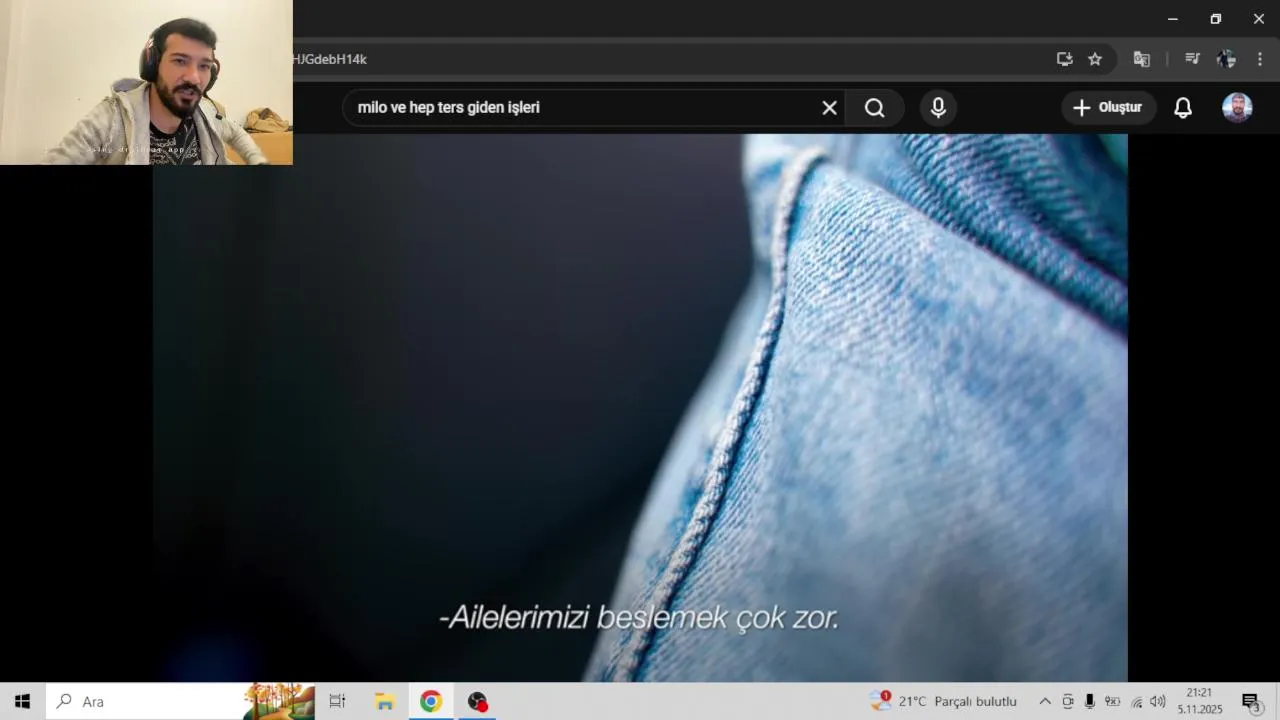Open the translate extension icon
This screenshot has height=720, width=1280.
point(1141,59)
